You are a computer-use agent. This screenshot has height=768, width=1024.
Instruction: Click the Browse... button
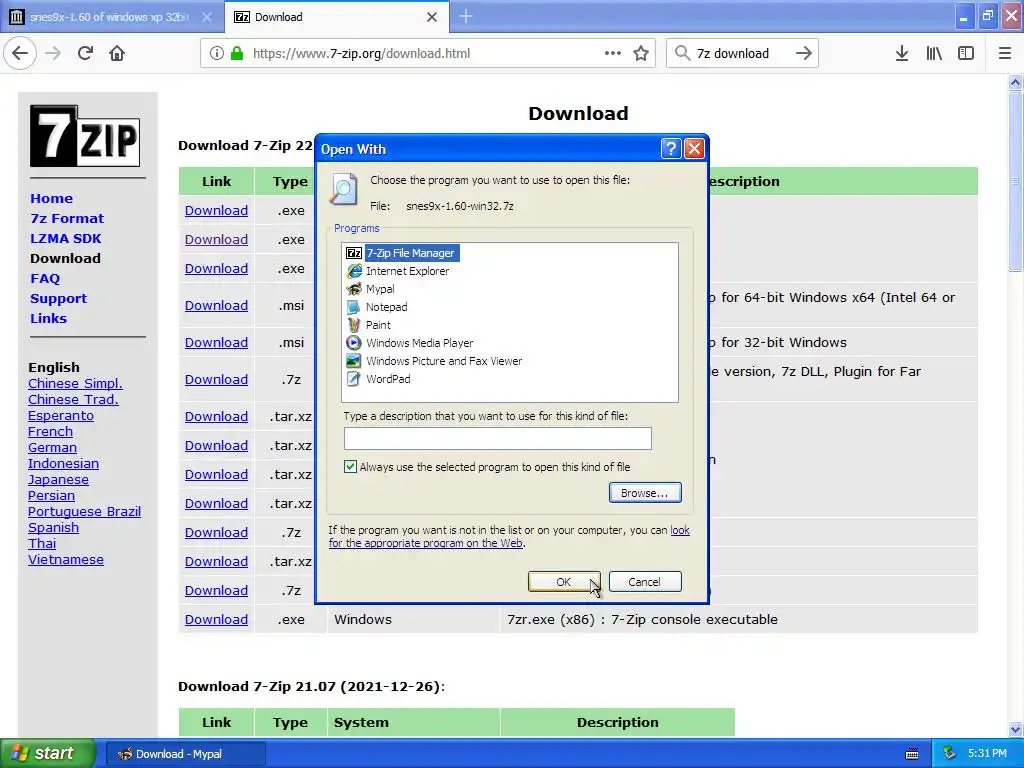pyautogui.click(x=645, y=493)
